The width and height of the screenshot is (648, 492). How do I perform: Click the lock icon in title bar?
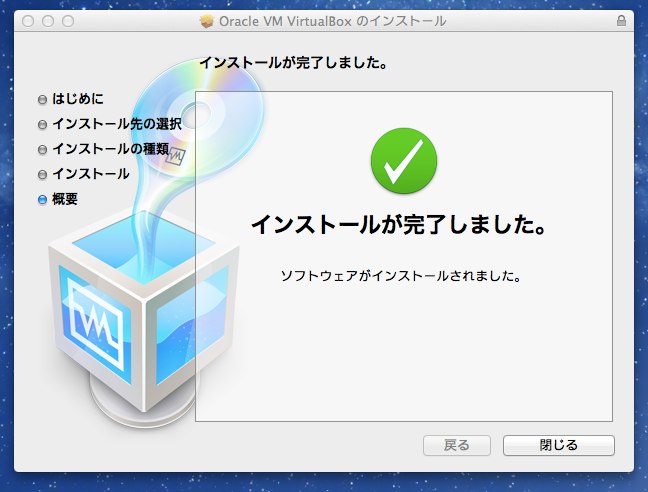[x=621, y=21]
